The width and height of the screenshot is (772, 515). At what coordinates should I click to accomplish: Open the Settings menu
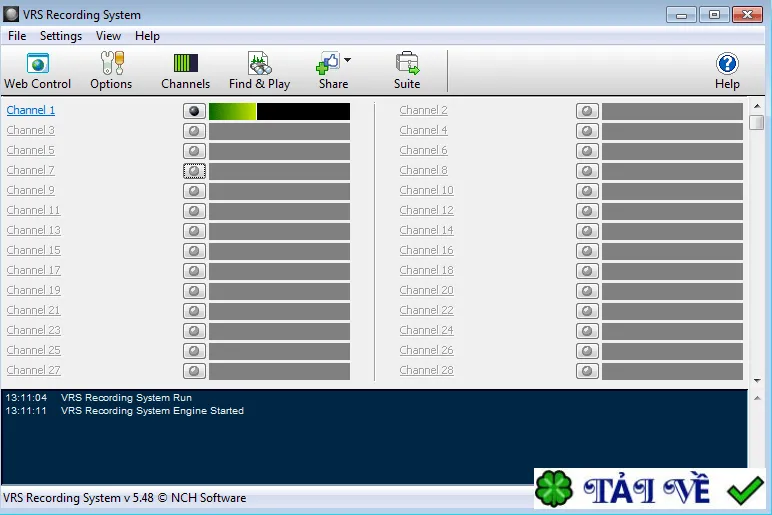click(x=61, y=36)
